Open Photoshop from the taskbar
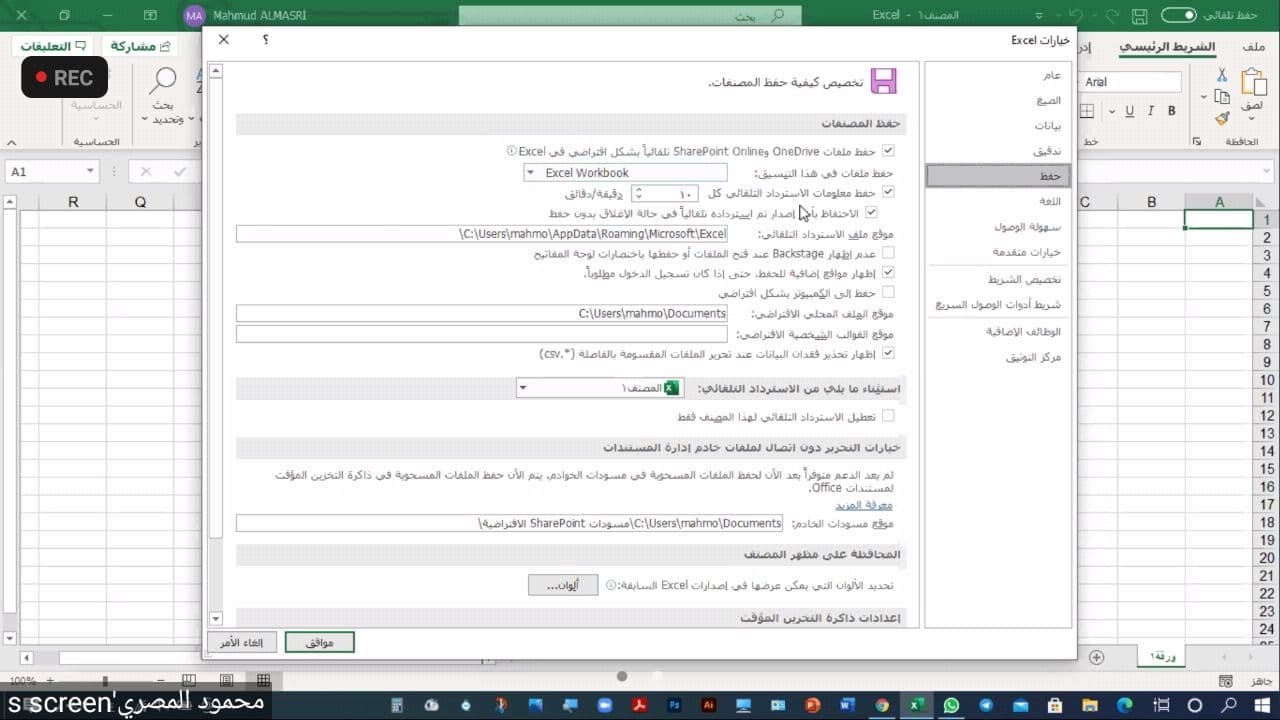The width and height of the screenshot is (1280, 720). tap(674, 705)
